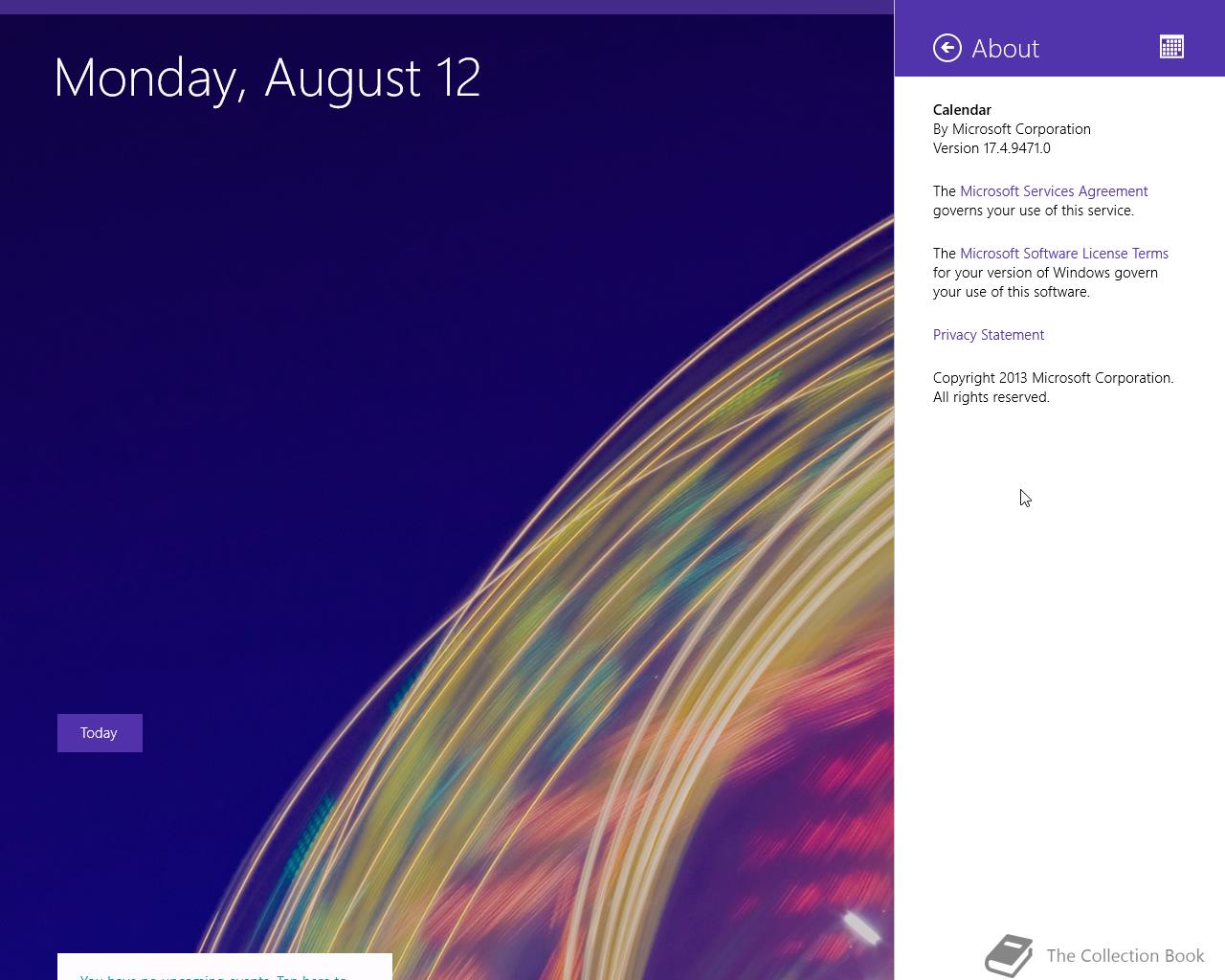
Task: Click the About panel title
Action: click(1005, 48)
